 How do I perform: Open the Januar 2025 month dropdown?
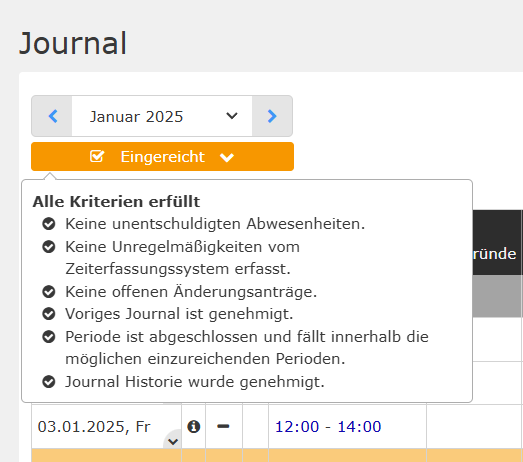point(162,116)
